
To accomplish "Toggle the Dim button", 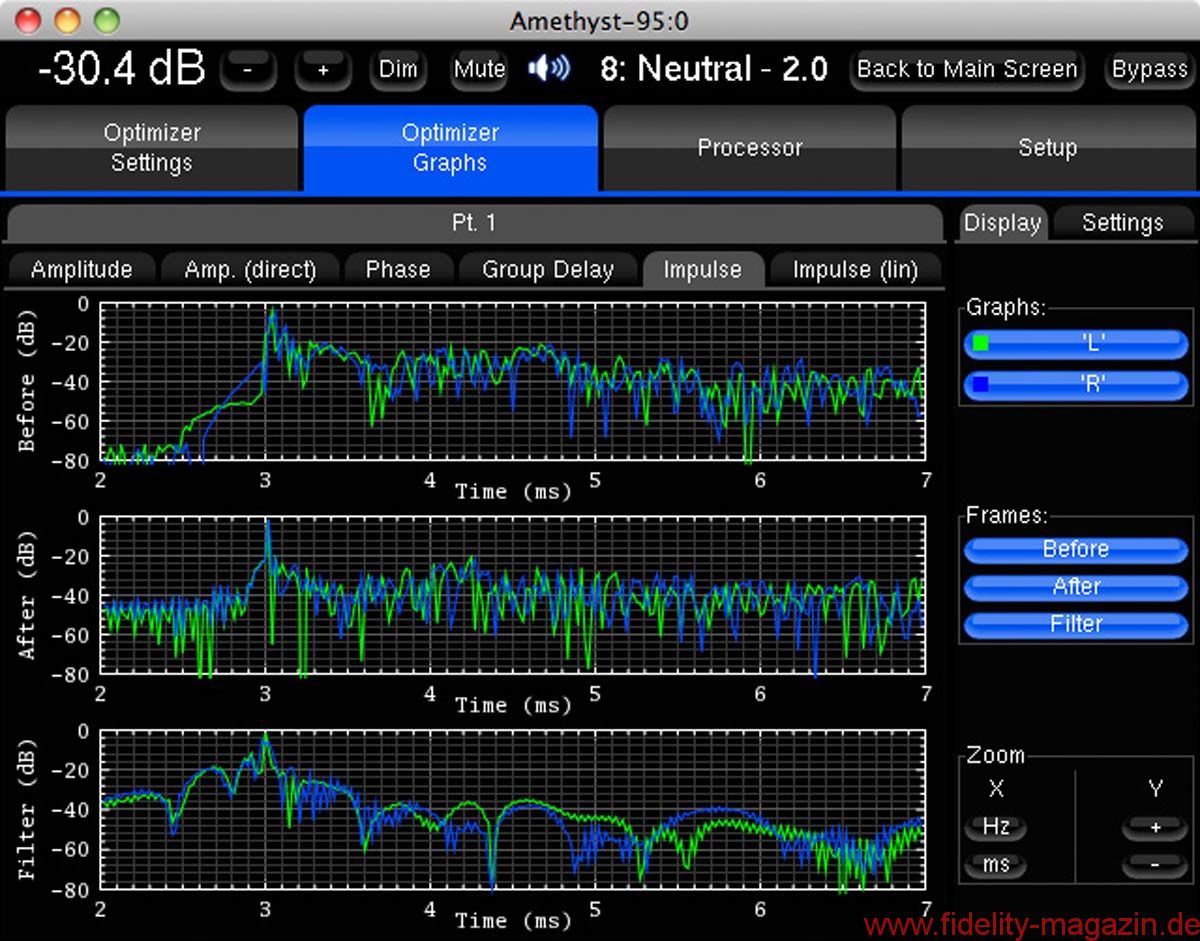I will (398, 70).
